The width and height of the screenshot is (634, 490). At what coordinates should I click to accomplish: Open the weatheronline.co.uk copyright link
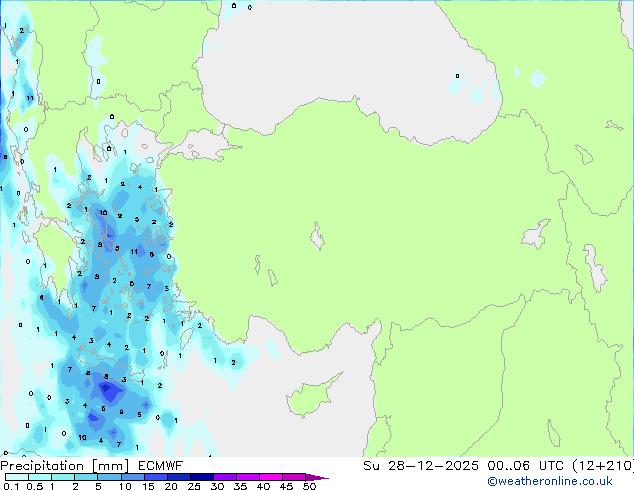pos(550,481)
